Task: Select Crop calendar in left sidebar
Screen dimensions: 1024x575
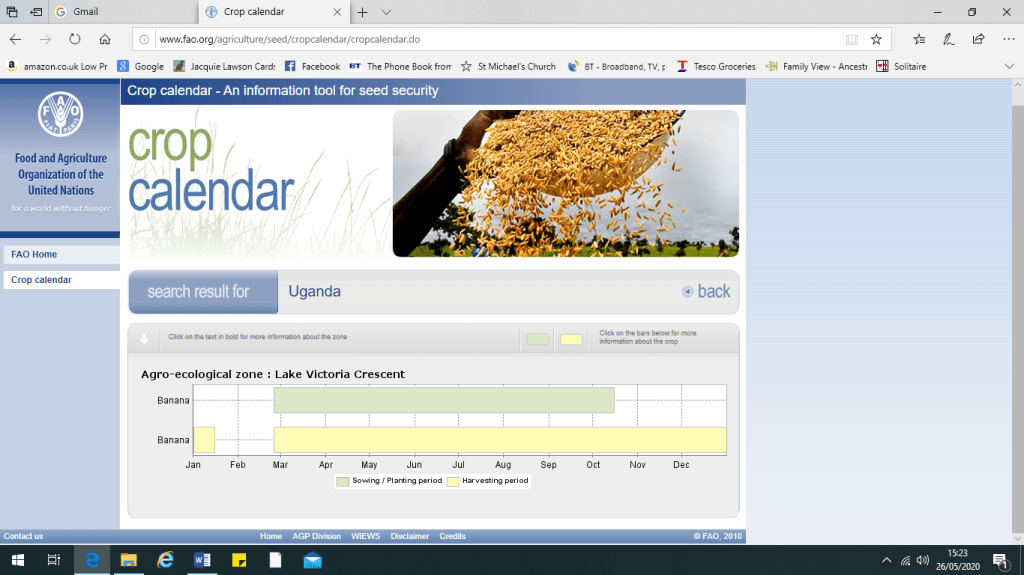Action: [41, 280]
